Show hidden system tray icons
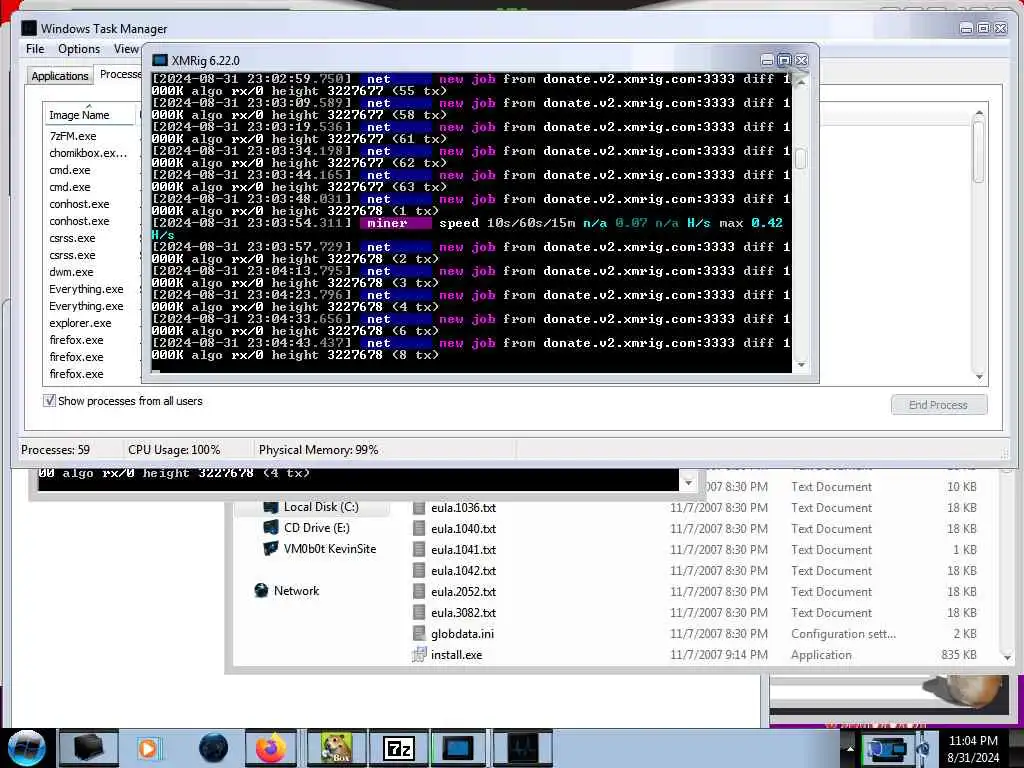Image resolution: width=1024 pixels, height=768 pixels. [850, 749]
